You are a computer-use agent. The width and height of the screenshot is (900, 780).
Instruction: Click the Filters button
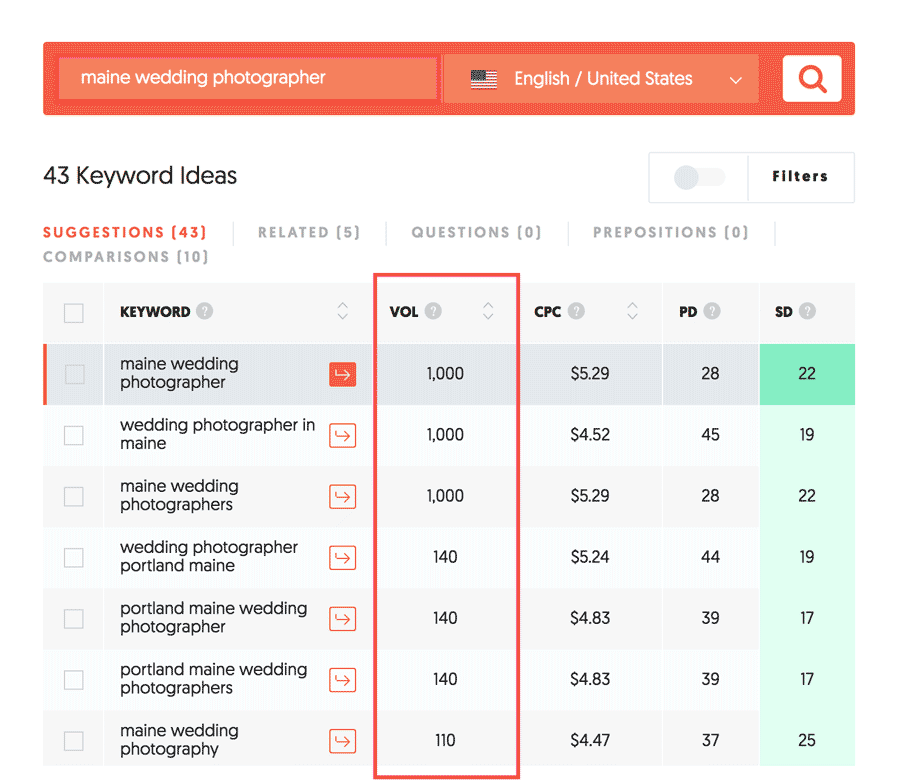[x=800, y=177]
